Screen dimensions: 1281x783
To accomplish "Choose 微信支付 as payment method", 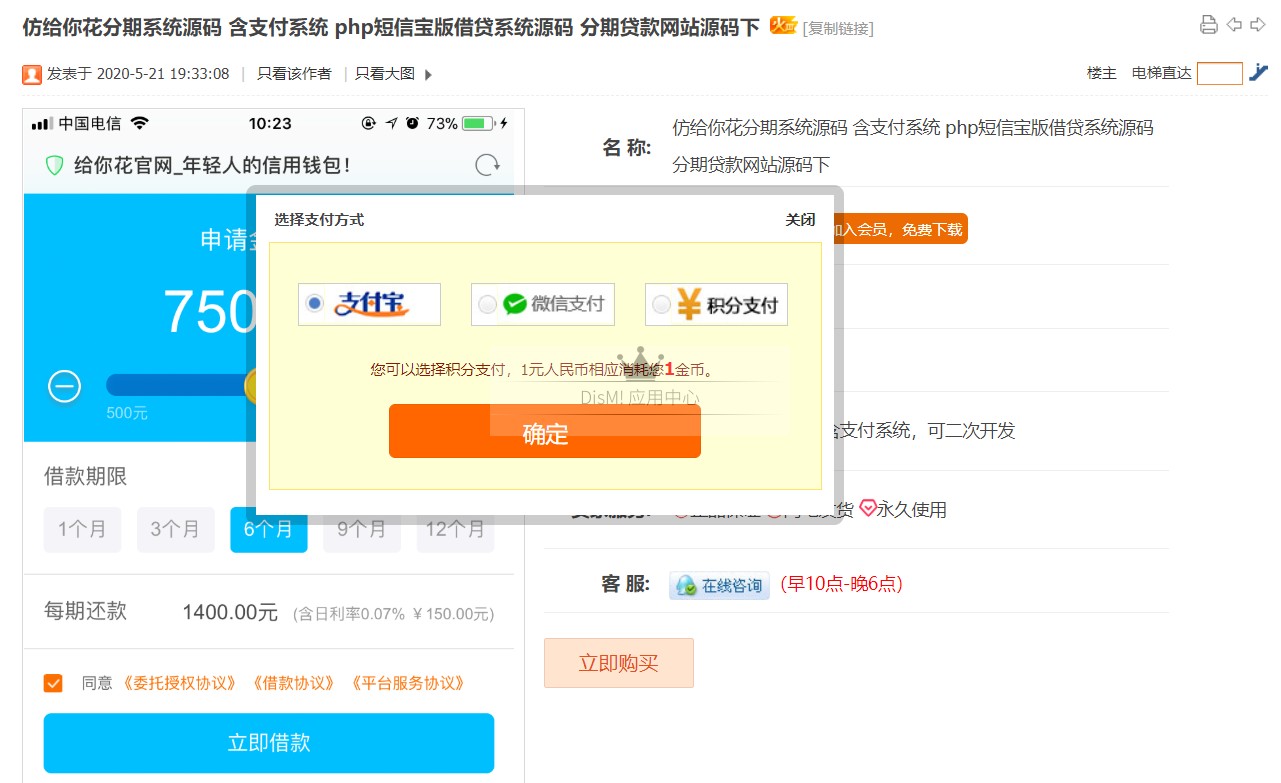I will 487,304.
